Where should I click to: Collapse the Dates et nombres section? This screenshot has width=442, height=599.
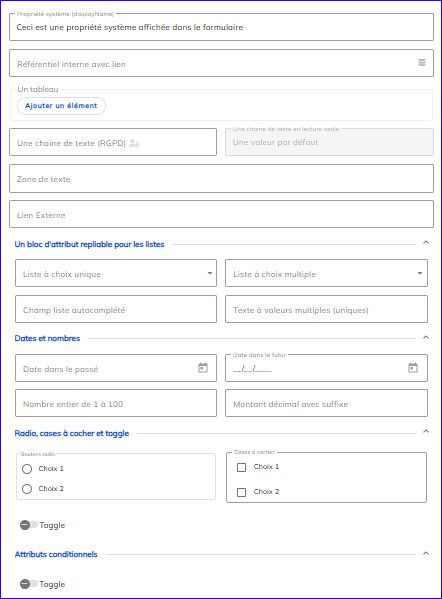click(426, 337)
